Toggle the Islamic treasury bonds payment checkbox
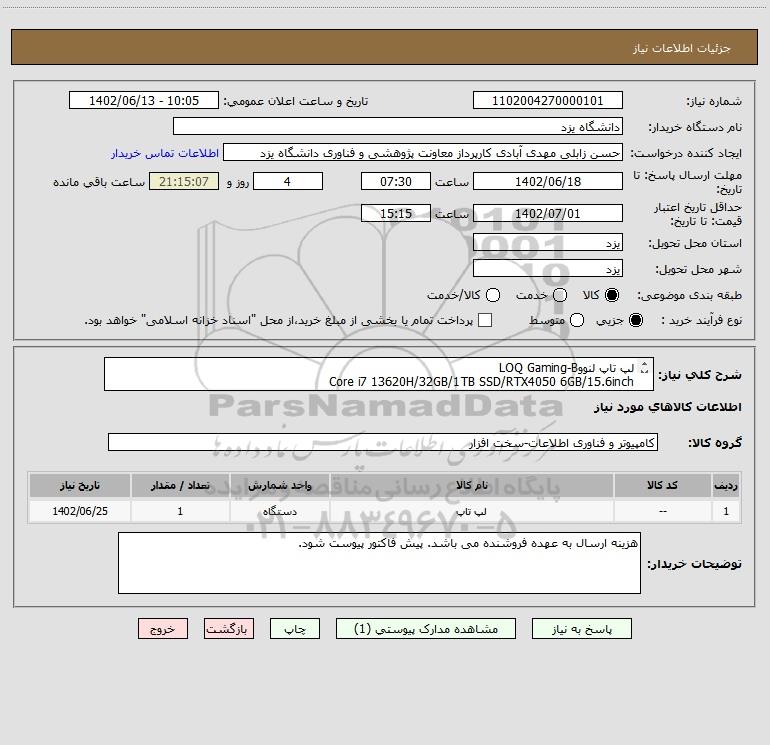This screenshot has width=770, height=745. [485, 320]
